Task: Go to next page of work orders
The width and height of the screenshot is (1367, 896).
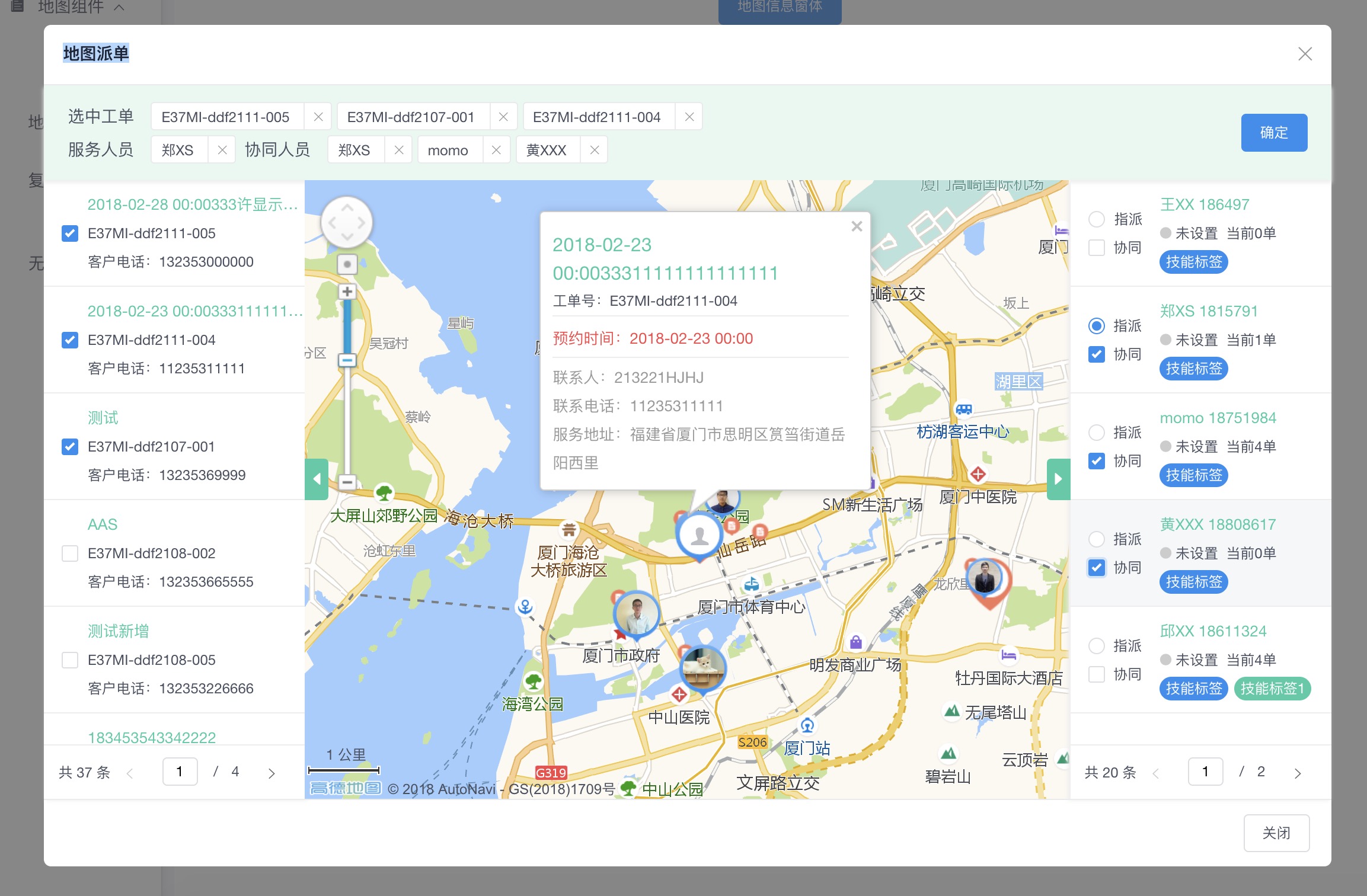Action: click(272, 773)
